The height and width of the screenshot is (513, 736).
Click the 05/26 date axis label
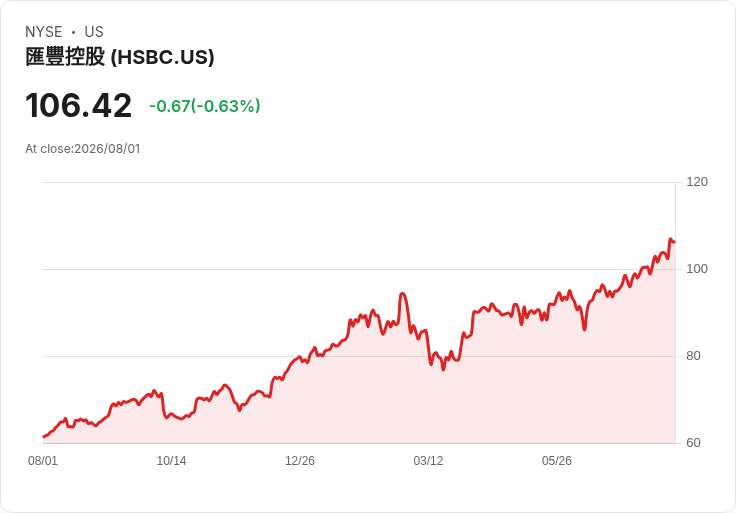click(557, 461)
